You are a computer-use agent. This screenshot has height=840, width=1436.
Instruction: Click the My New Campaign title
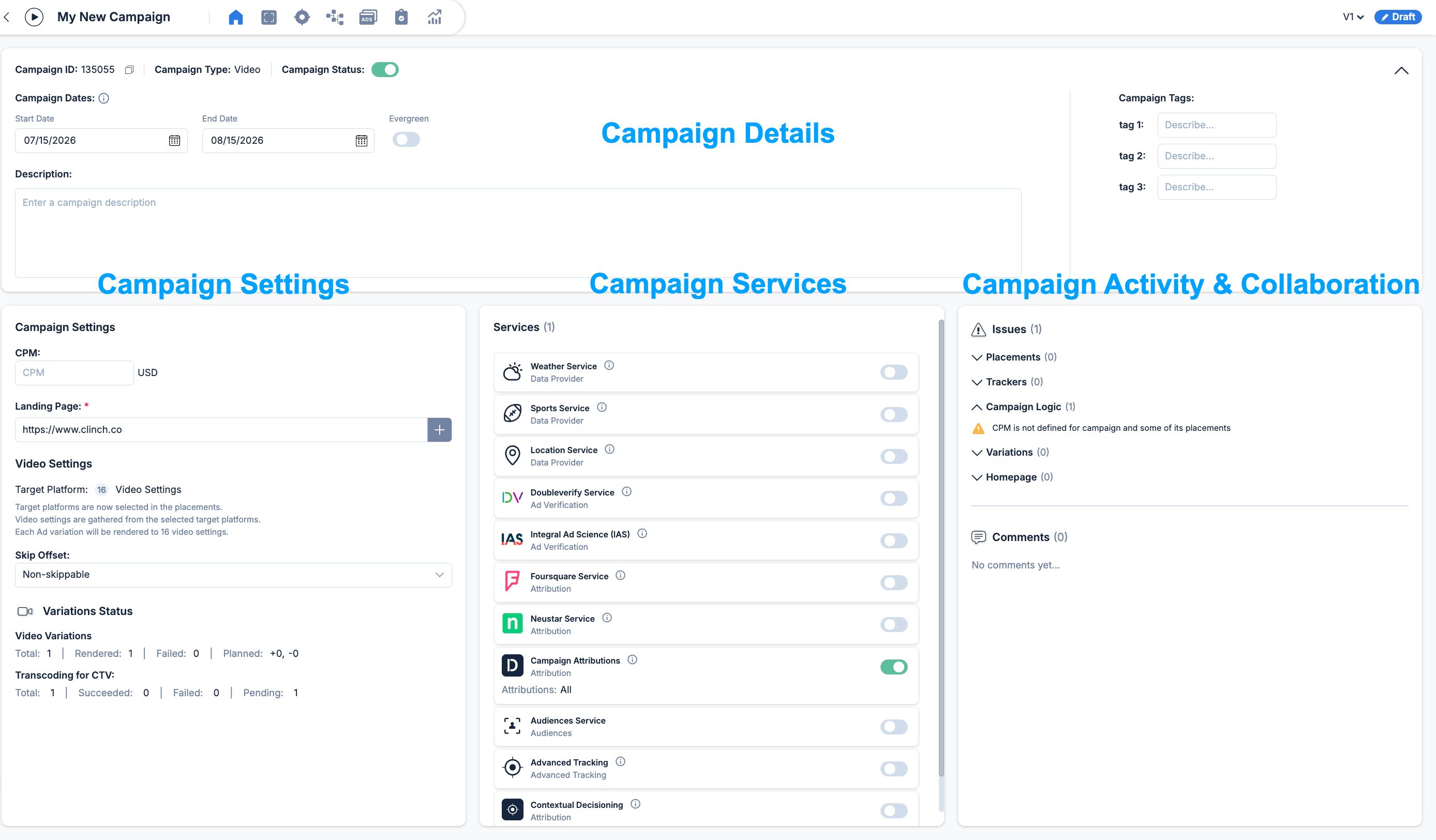click(113, 17)
